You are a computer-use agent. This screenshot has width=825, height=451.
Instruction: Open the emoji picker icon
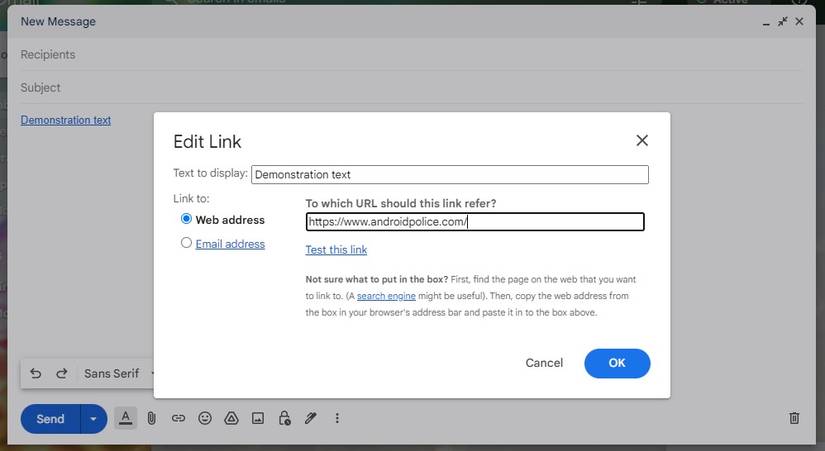click(205, 418)
